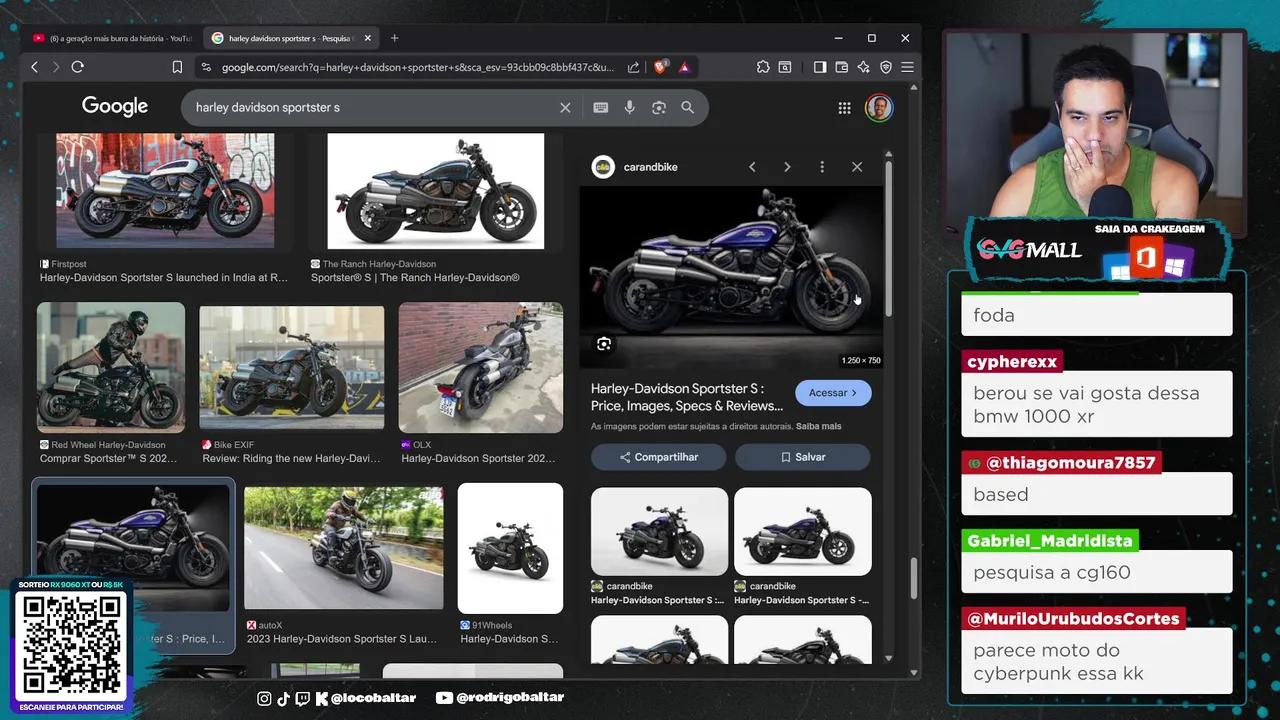Click the main results page scrollbar
The height and width of the screenshot is (720, 1280).
pyautogui.click(x=914, y=580)
